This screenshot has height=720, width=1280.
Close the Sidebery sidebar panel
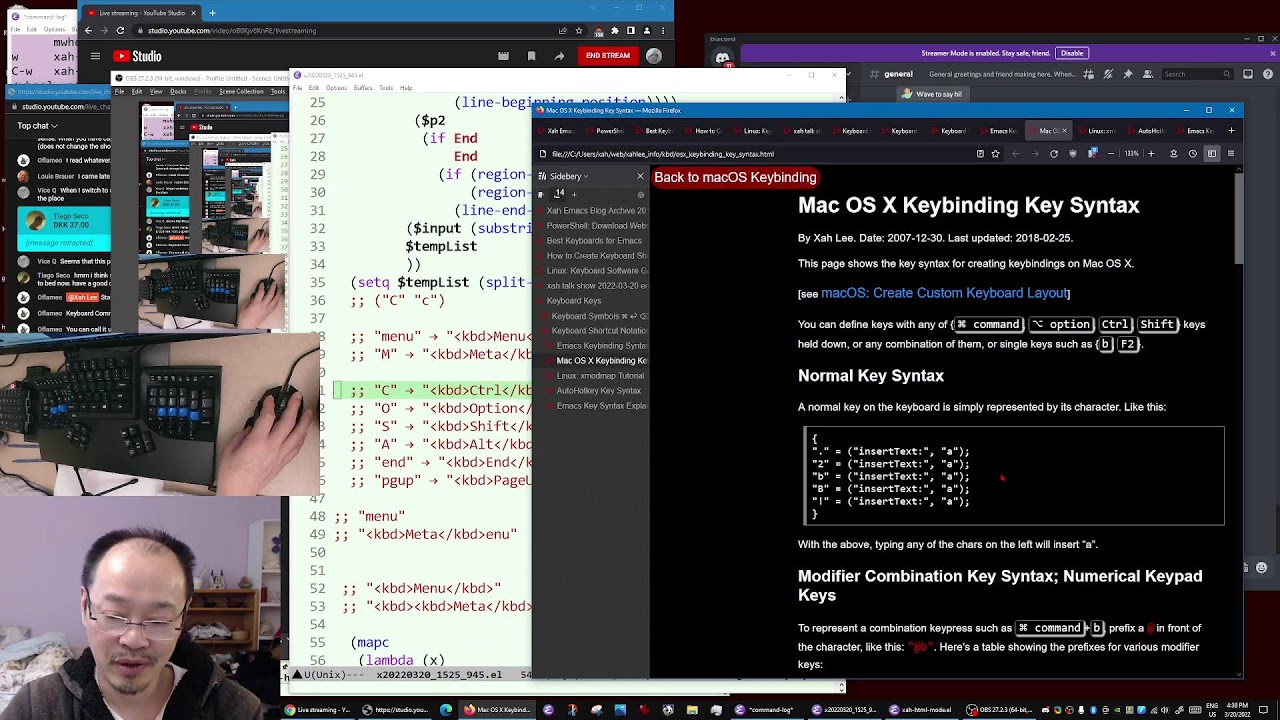[x=640, y=177]
